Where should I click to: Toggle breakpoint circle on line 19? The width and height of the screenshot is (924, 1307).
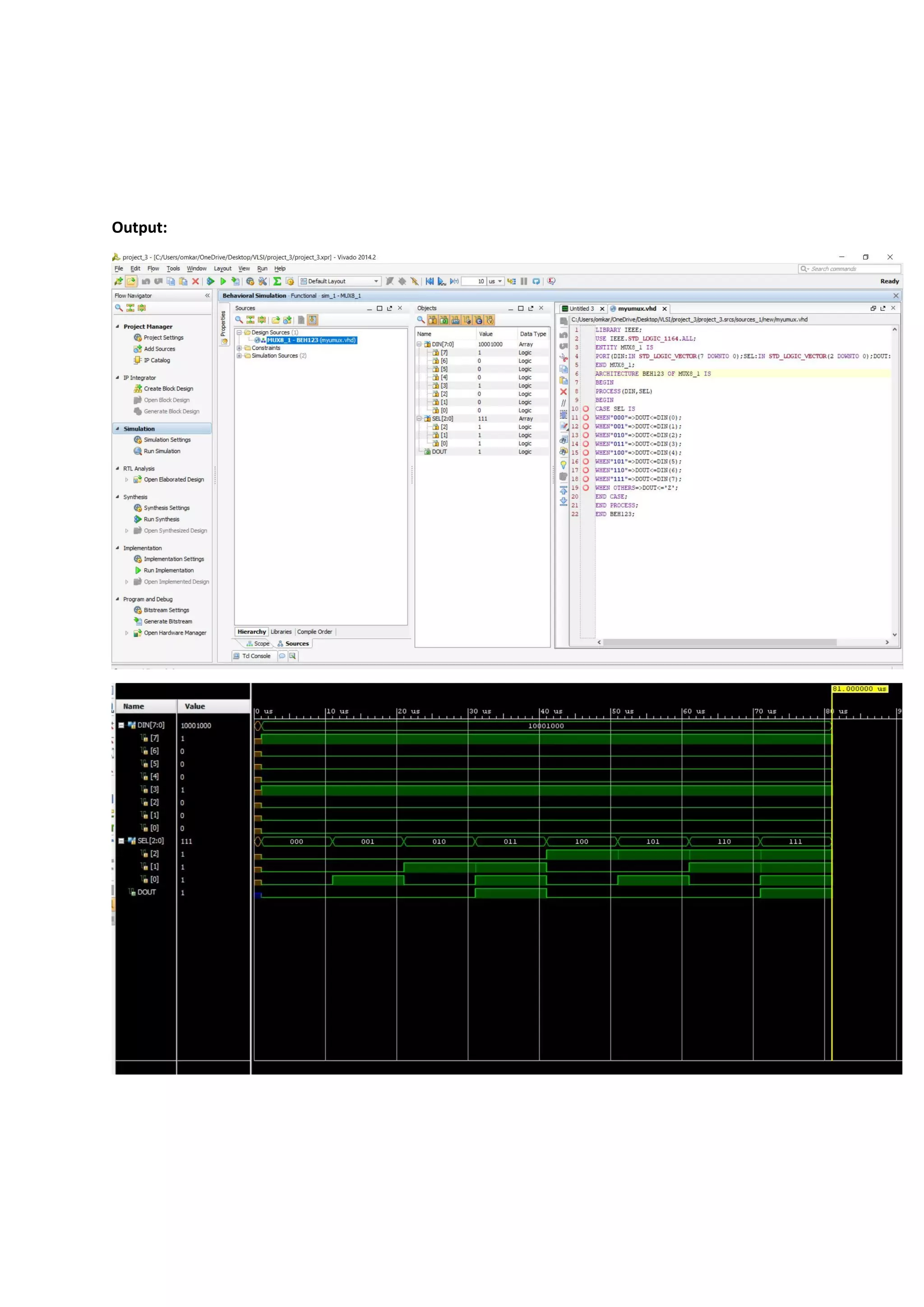(x=586, y=488)
